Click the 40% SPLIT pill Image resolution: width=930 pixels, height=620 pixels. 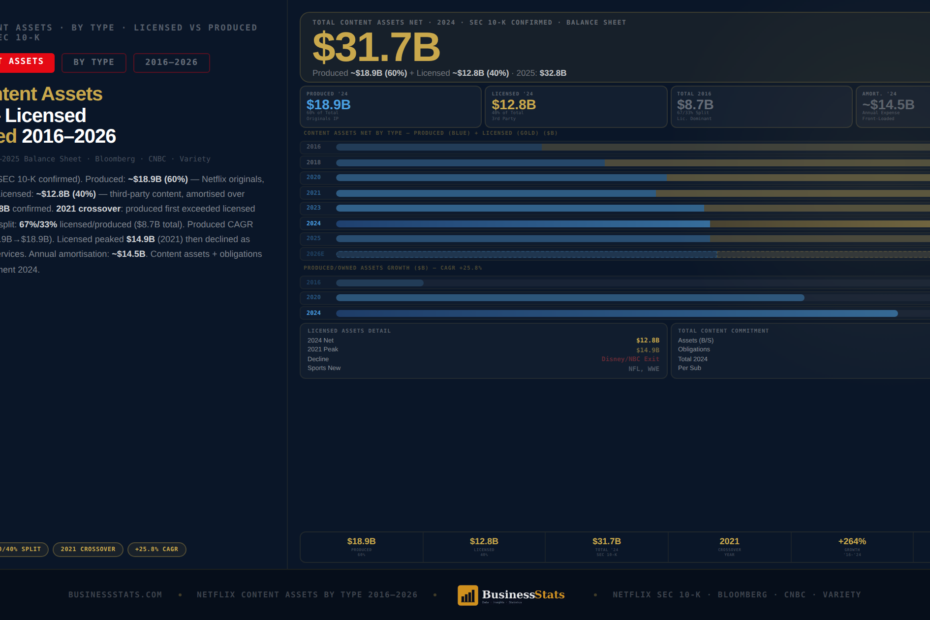pos(23,549)
